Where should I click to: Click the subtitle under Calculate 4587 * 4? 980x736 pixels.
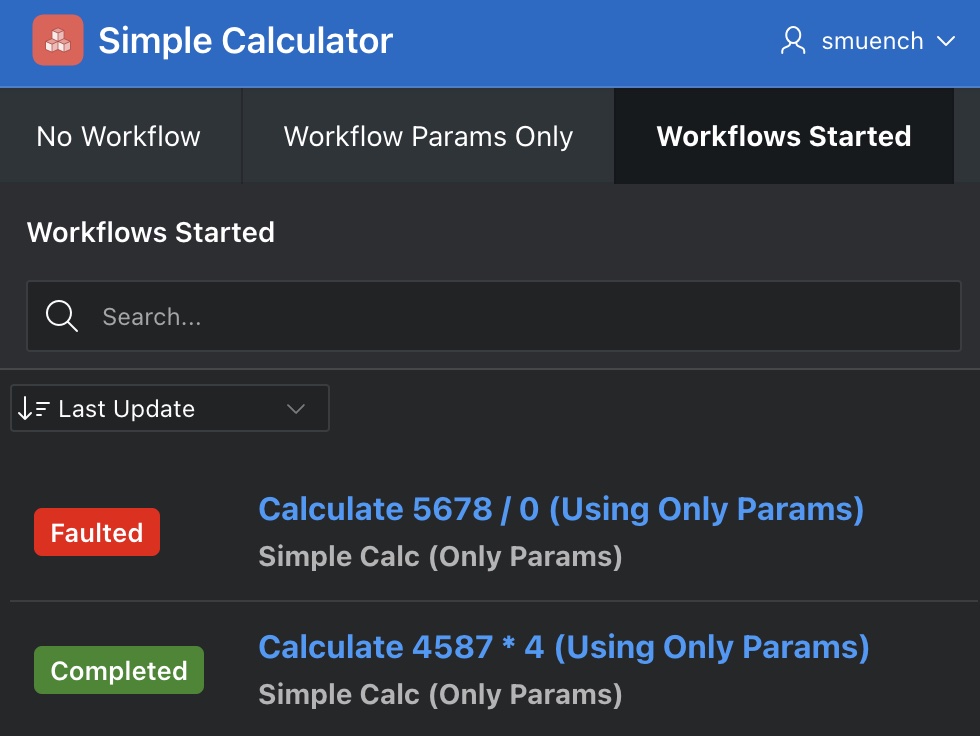pos(440,694)
